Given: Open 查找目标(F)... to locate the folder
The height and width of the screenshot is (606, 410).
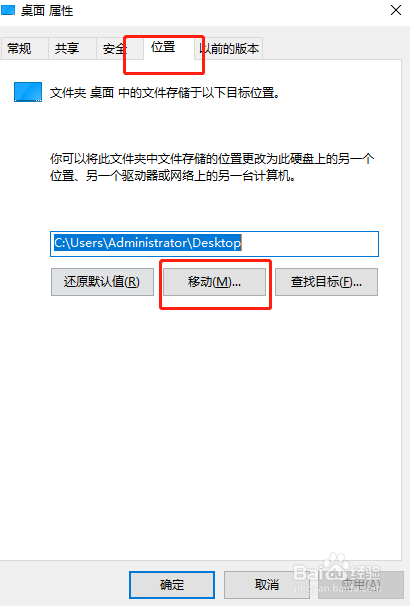Looking at the screenshot, I should [x=327, y=282].
